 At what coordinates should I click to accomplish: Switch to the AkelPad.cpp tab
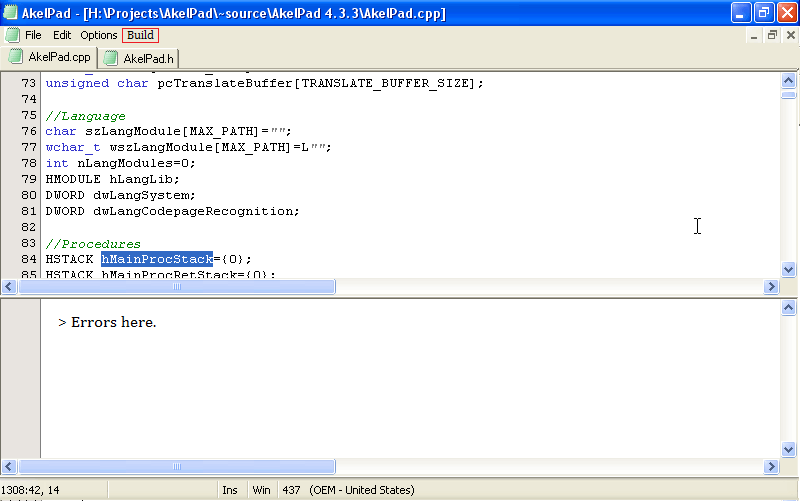(49, 57)
